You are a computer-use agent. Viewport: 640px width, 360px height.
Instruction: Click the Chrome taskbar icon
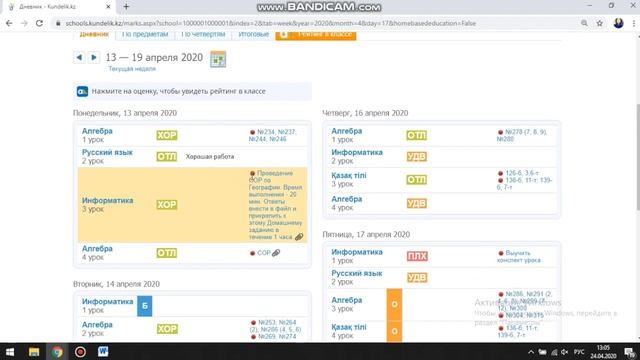57,352
